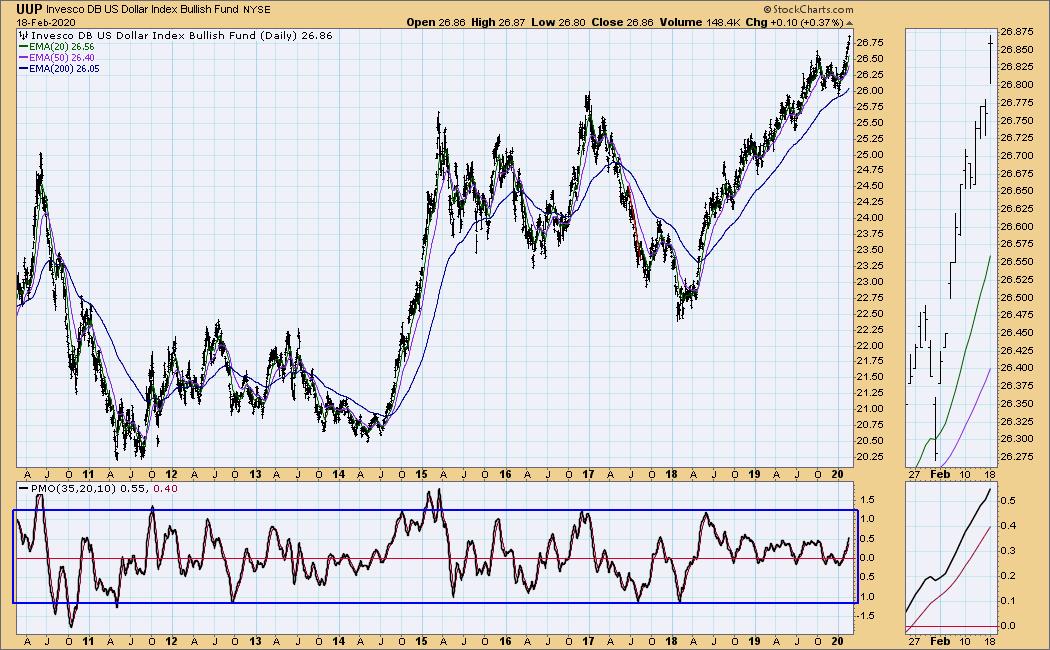
Task: Select 0.1 on the zoomed PMO axis
Action: click(x=1008, y=601)
